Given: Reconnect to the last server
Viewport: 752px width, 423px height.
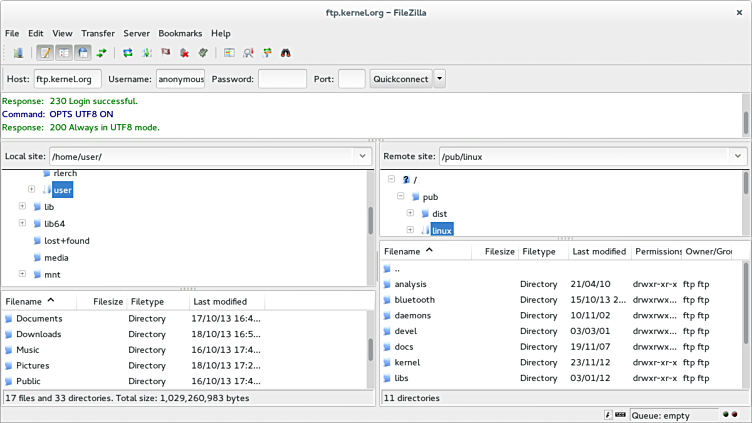Looking at the screenshot, I should pos(204,53).
